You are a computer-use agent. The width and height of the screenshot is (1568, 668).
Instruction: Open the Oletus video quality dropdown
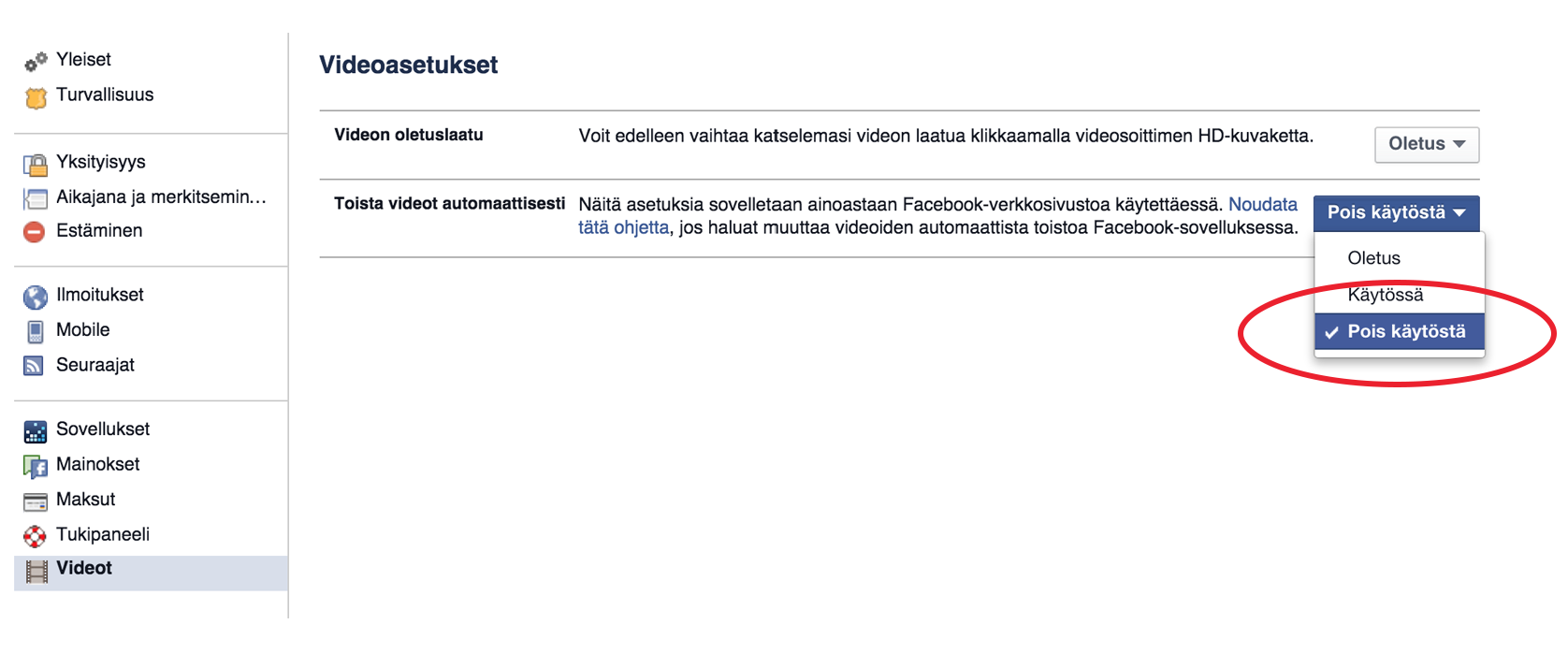click(1426, 144)
